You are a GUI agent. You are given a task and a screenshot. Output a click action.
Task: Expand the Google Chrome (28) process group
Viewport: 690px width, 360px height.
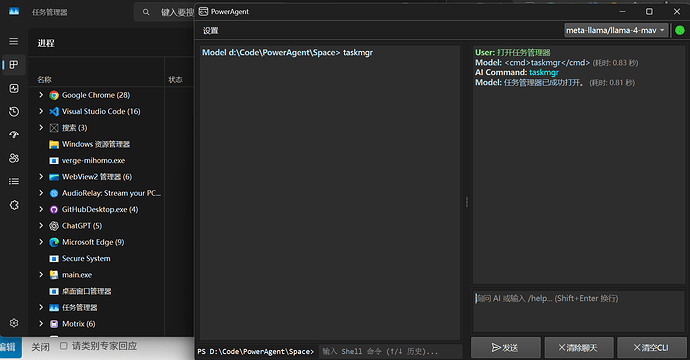click(x=41, y=95)
